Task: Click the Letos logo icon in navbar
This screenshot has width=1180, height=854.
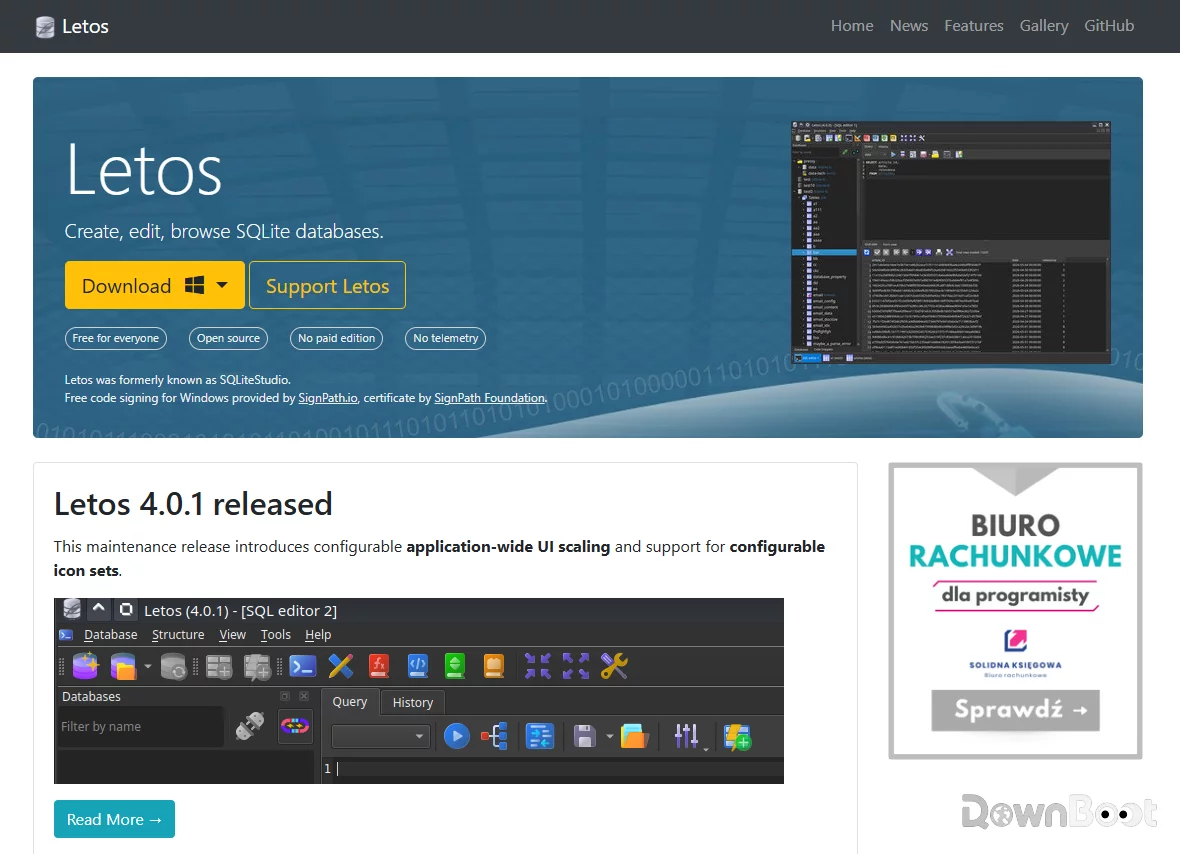Action: tap(45, 27)
